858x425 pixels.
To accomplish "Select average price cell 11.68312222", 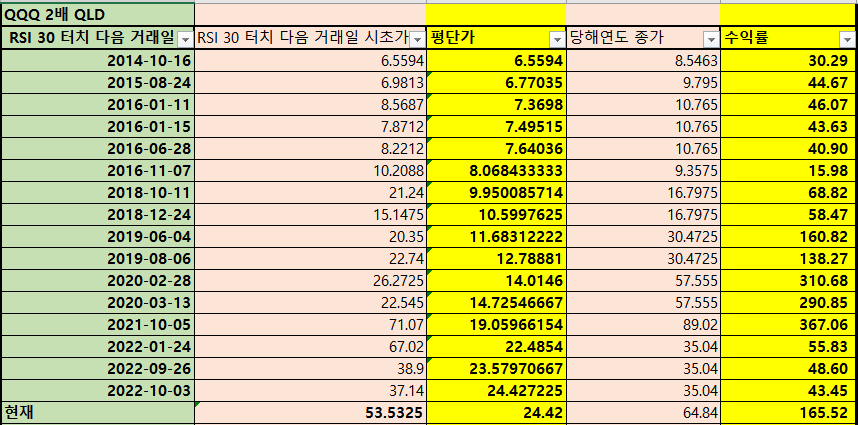I will [496, 237].
